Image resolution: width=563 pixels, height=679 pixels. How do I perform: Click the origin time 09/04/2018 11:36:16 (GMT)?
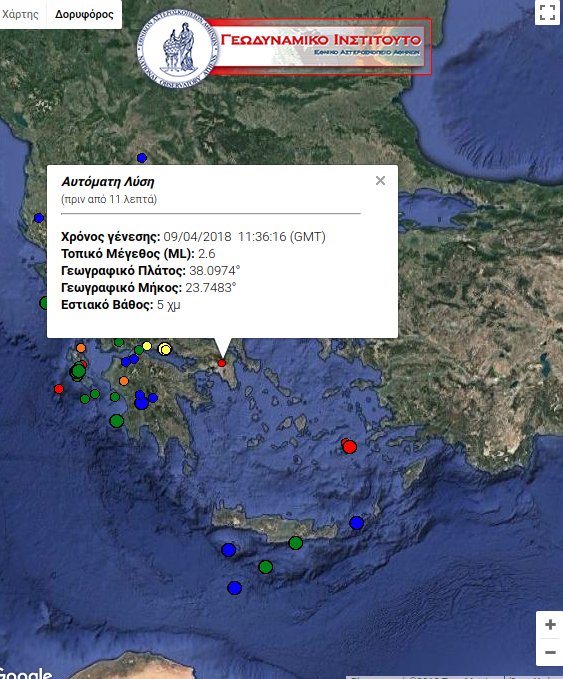[x=245, y=236]
